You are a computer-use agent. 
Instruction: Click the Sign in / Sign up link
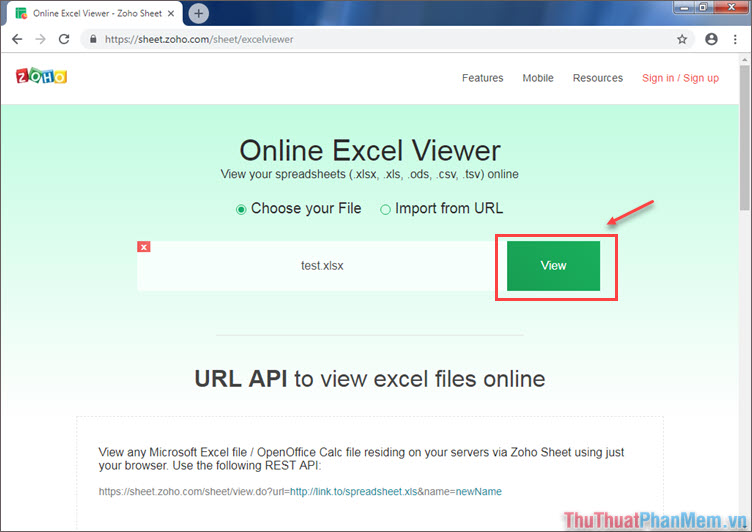pos(681,78)
